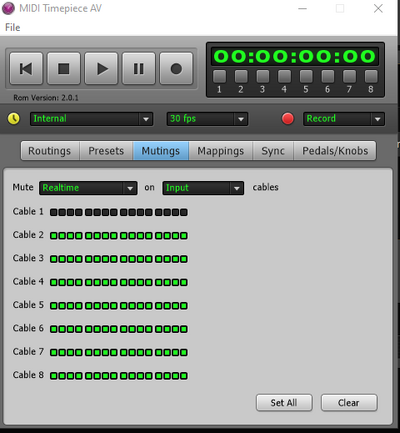Image resolution: width=400 pixels, height=433 pixels.
Task: Open the Input cables direction dropdown
Action: pos(203,188)
